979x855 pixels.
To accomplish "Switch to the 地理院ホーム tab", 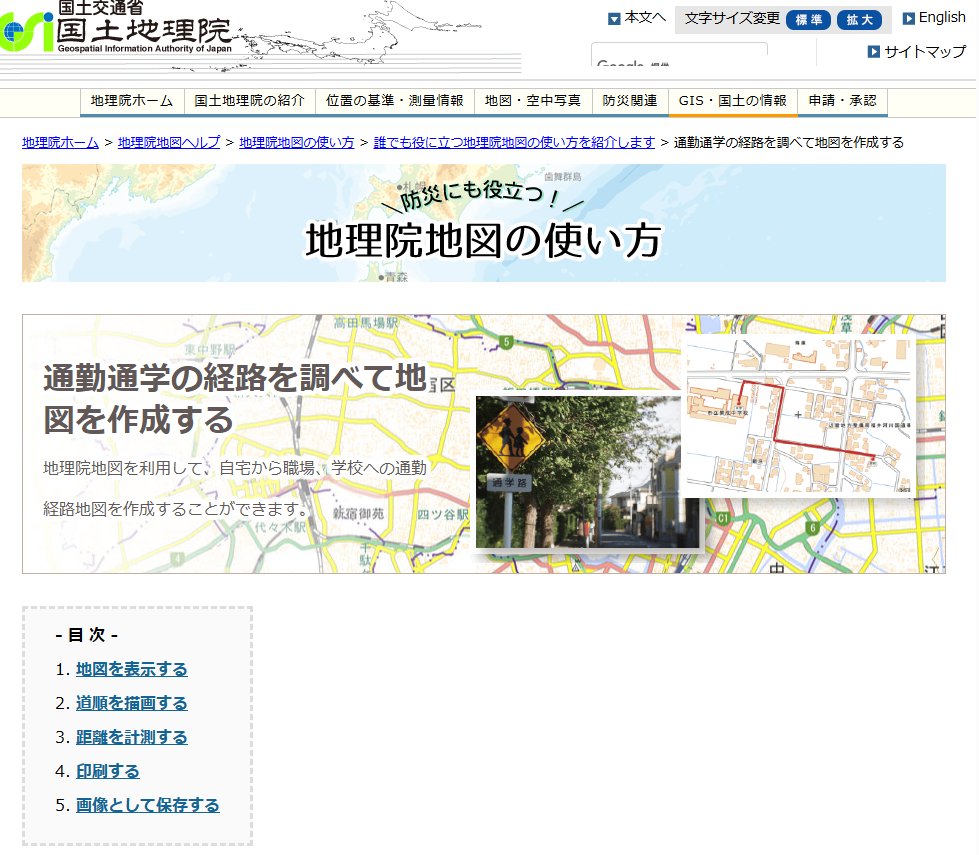I will tap(132, 101).
